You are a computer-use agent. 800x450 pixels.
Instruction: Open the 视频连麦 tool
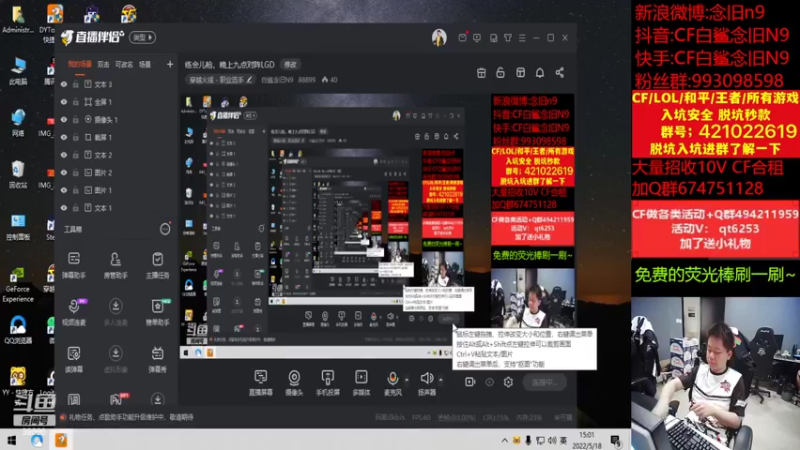click(x=74, y=312)
